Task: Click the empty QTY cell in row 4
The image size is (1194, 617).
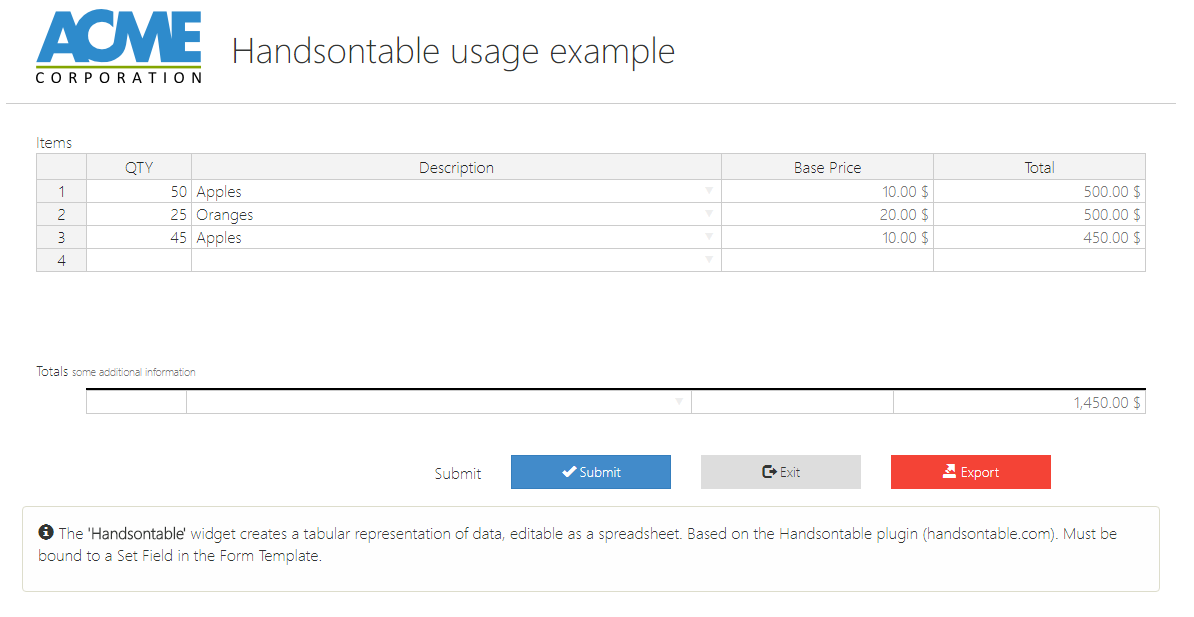Action: tap(139, 261)
